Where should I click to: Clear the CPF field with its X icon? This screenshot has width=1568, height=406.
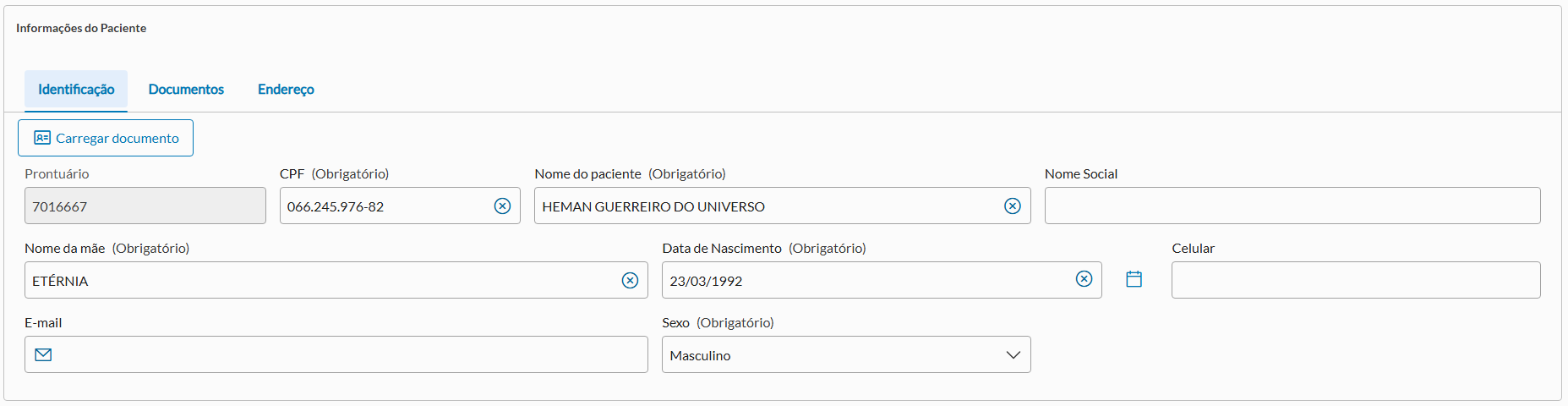(x=502, y=206)
